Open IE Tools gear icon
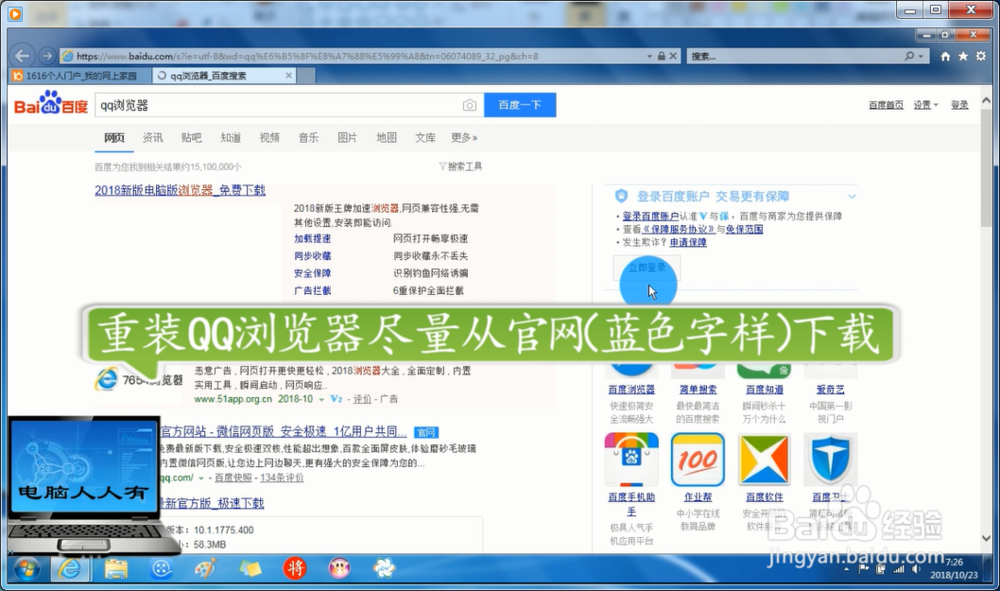This screenshot has height=591, width=1000. click(981, 56)
